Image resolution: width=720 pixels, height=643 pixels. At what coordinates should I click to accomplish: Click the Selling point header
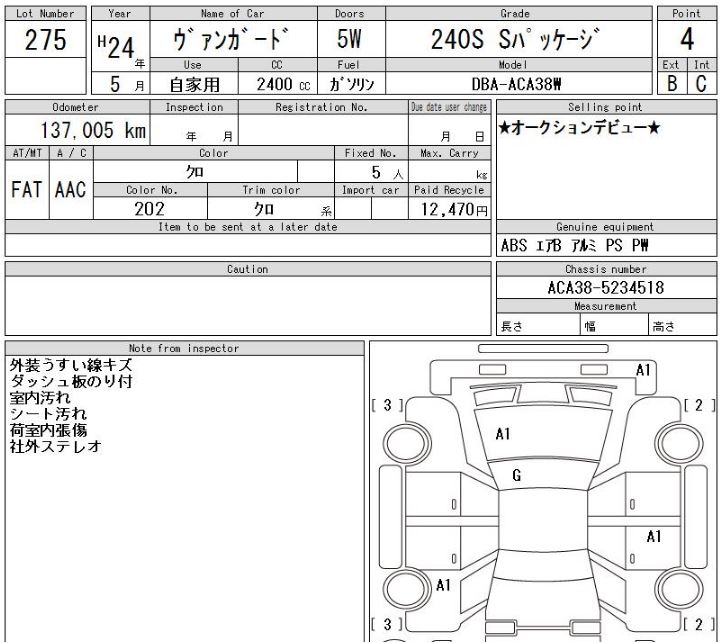605,107
